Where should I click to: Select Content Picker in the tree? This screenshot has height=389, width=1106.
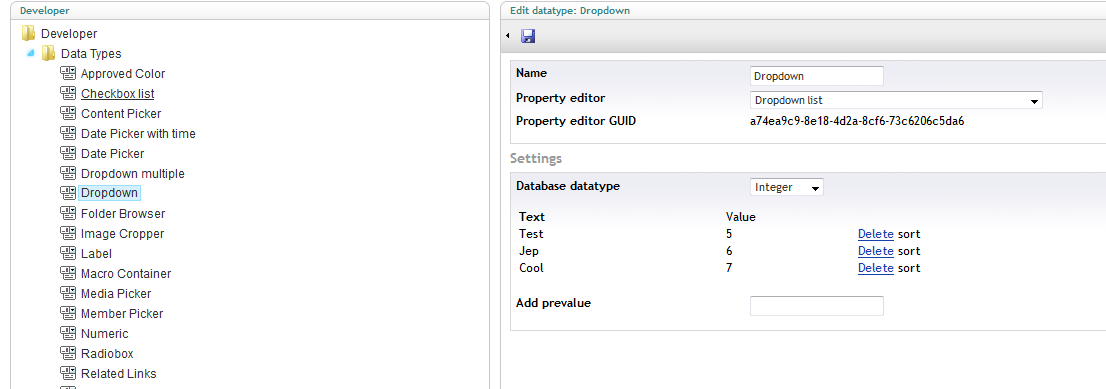[121, 114]
